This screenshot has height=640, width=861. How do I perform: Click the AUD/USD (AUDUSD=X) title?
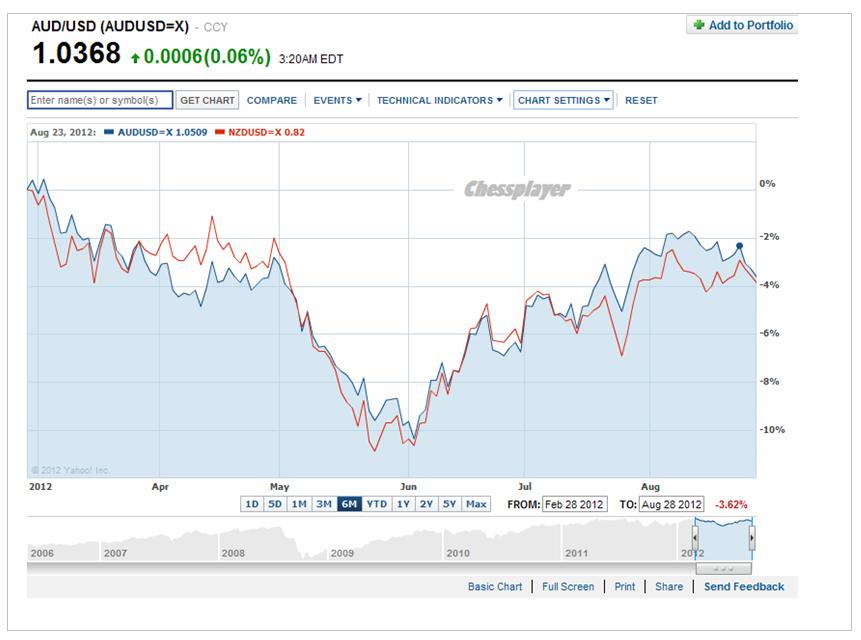click(x=110, y=26)
